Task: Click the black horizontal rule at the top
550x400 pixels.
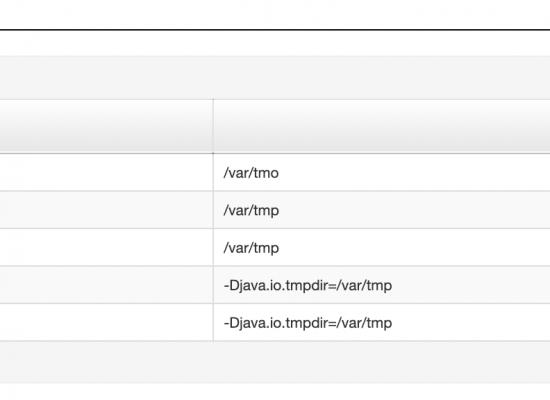Action: point(275,30)
